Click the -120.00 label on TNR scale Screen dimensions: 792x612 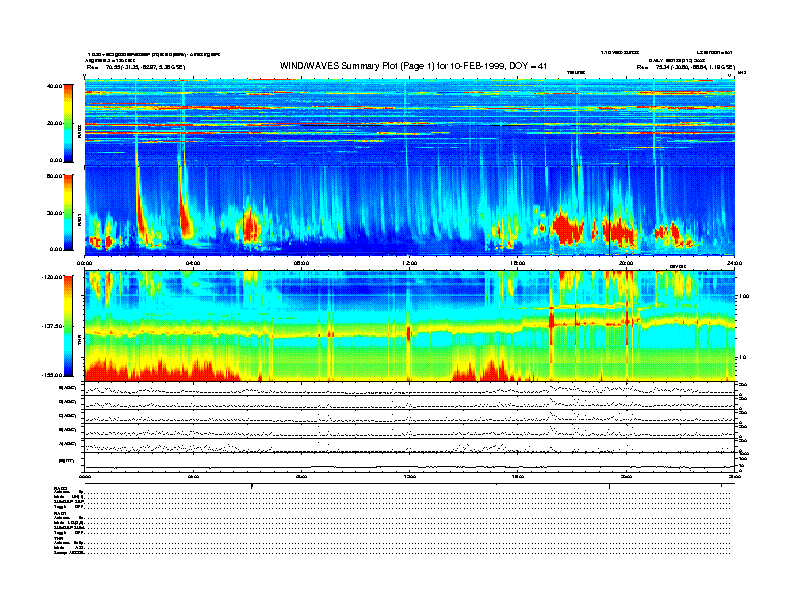tap(52, 277)
